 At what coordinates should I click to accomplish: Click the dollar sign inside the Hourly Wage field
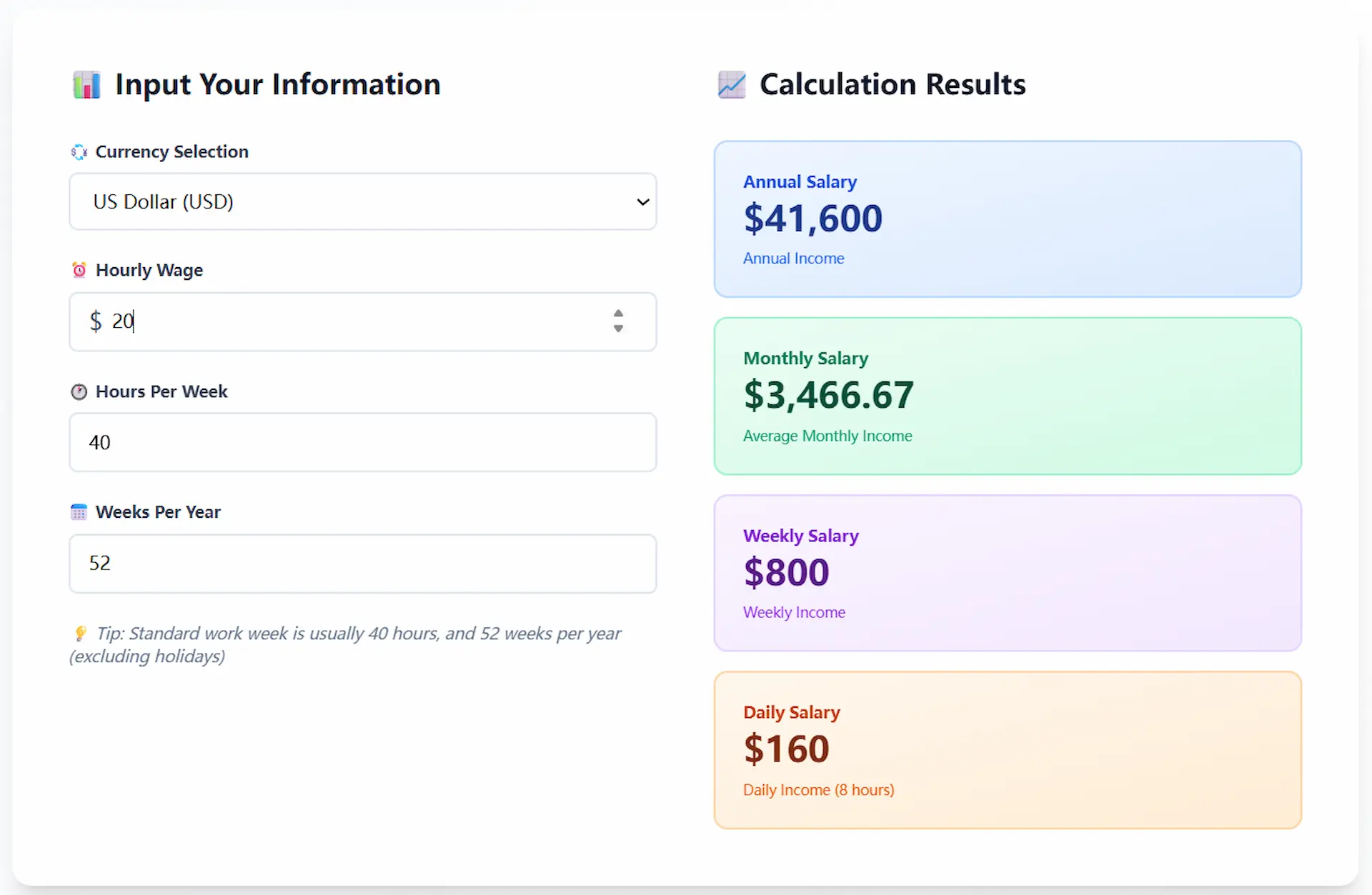tap(96, 321)
